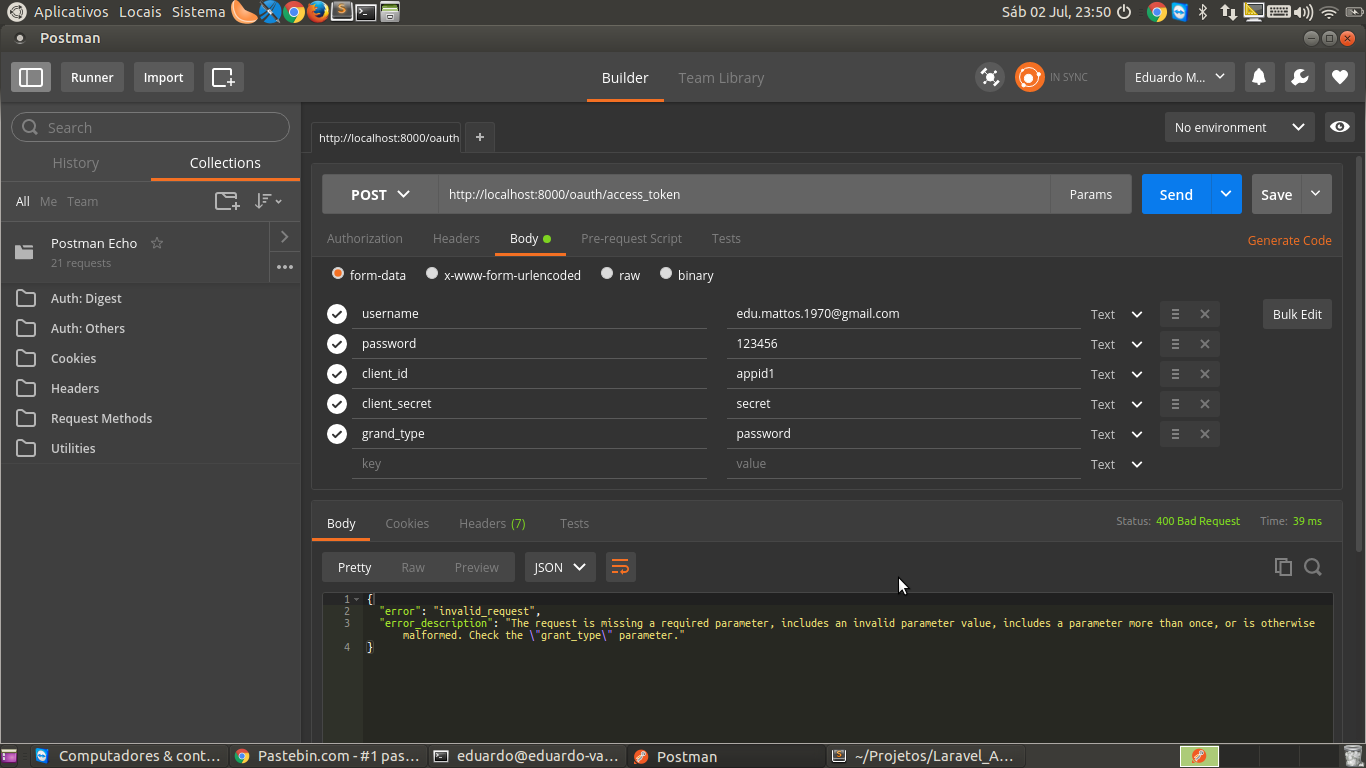Uncheck the grand_type parameter
The image size is (1366, 768).
coord(337,434)
